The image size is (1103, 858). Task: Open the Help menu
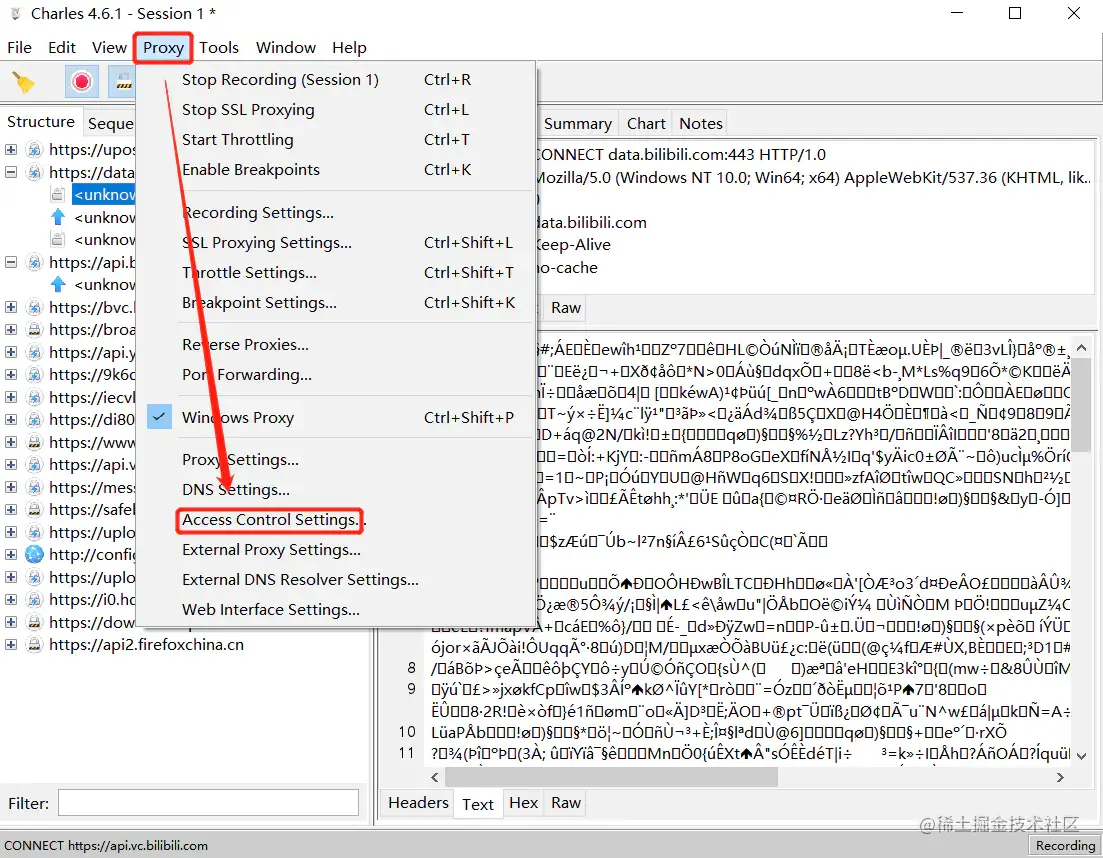(x=349, y=47)
